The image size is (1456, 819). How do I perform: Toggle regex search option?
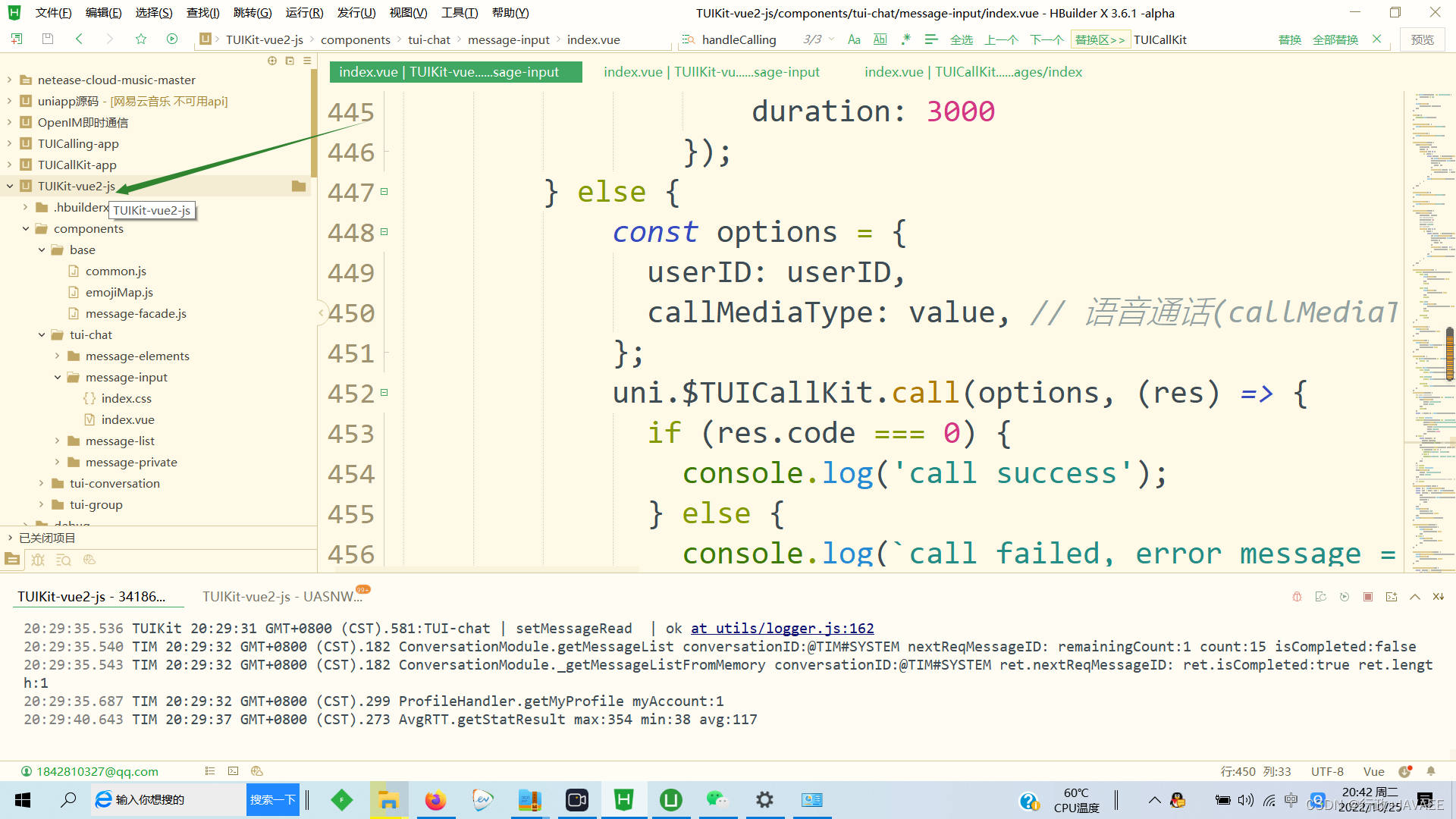tap(905, 39)
